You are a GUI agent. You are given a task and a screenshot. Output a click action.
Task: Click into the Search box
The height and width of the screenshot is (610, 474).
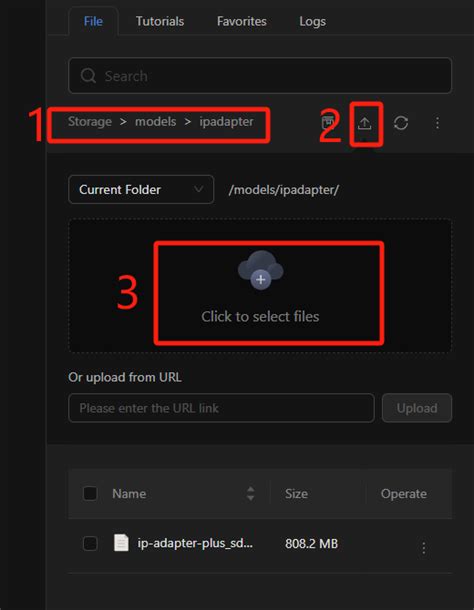[260, 75]
